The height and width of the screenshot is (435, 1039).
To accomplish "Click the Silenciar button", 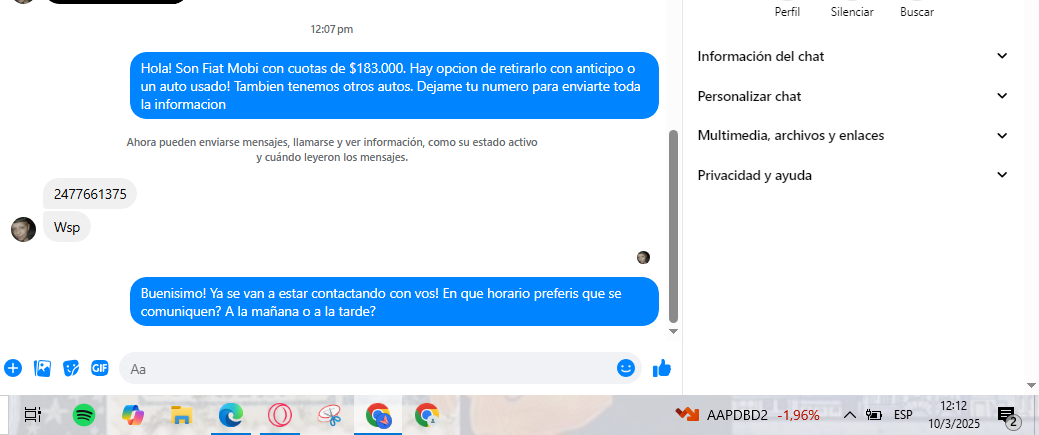I will point(852,12).
